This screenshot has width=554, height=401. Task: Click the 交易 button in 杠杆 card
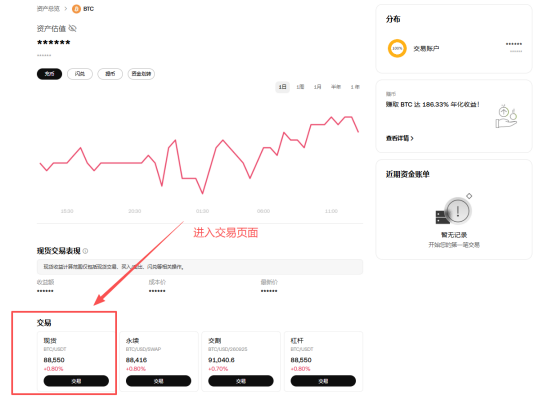323,381
